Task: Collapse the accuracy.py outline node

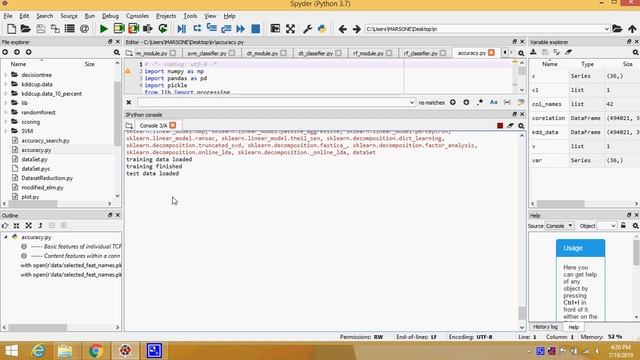Action: [x=6, y=237]
